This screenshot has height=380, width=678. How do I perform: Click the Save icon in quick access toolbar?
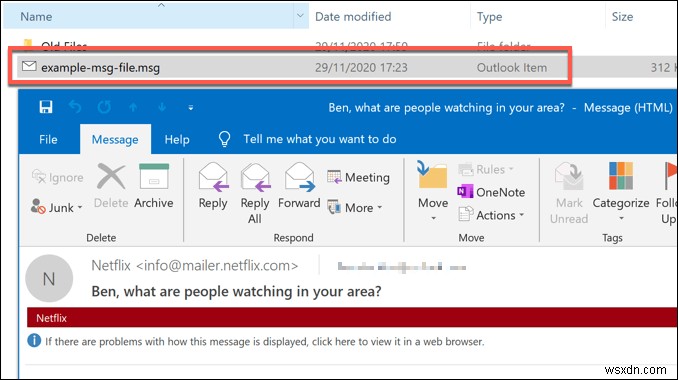(x=46, y=107)
